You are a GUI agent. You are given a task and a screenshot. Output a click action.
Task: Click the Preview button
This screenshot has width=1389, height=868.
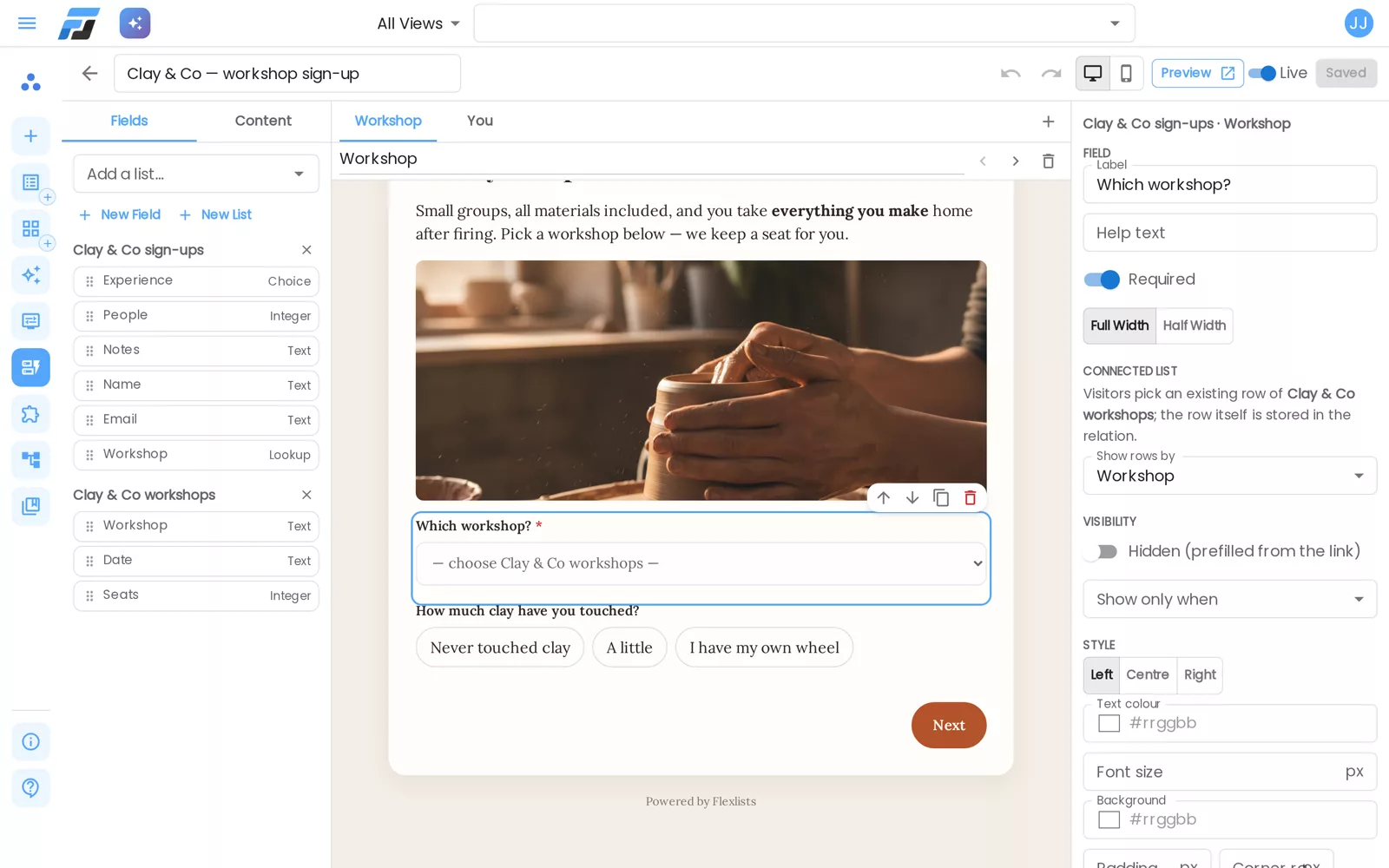(x=1197, y=74)
